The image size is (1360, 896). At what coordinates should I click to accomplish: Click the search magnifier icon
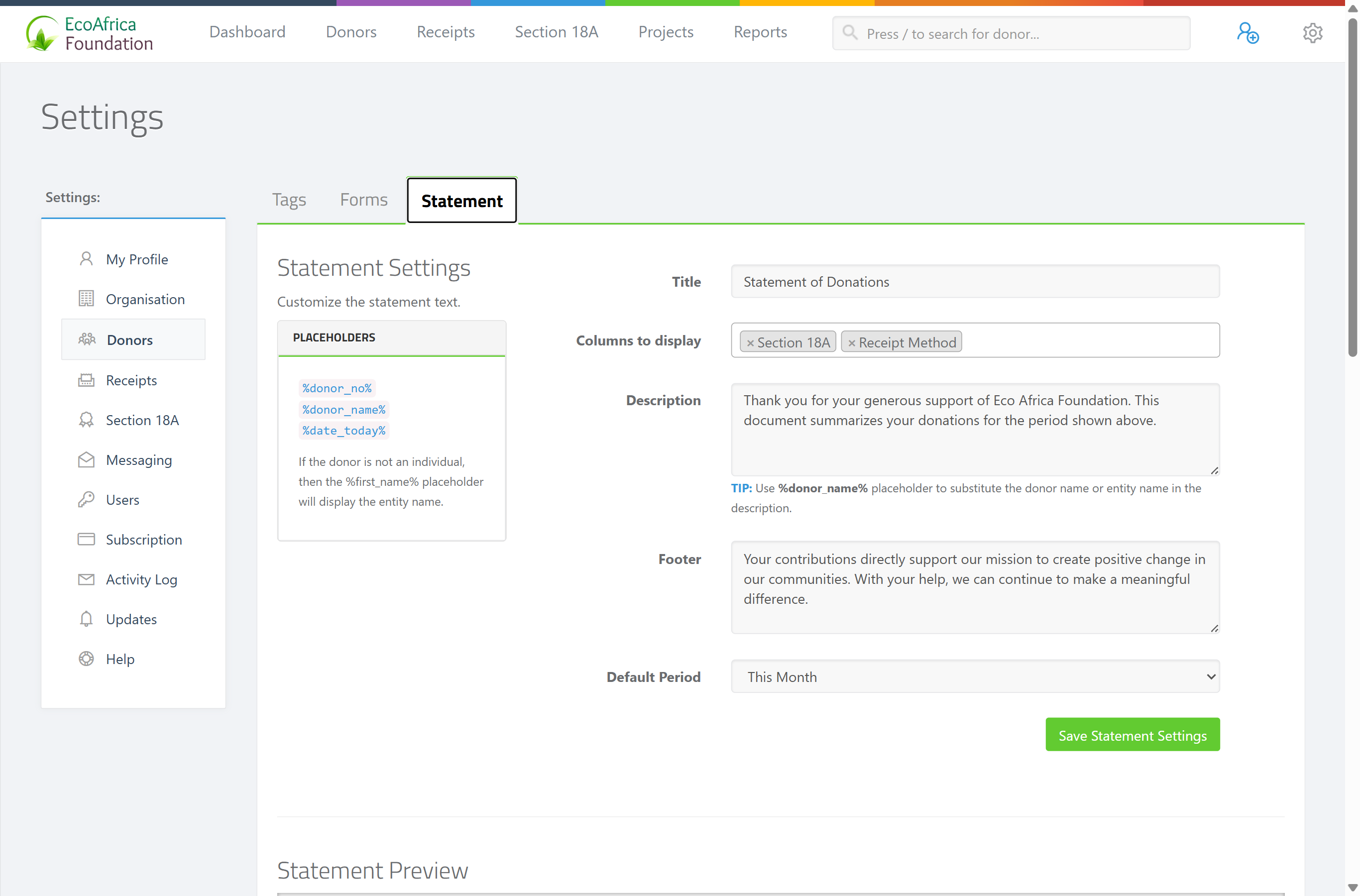(850, 32)
